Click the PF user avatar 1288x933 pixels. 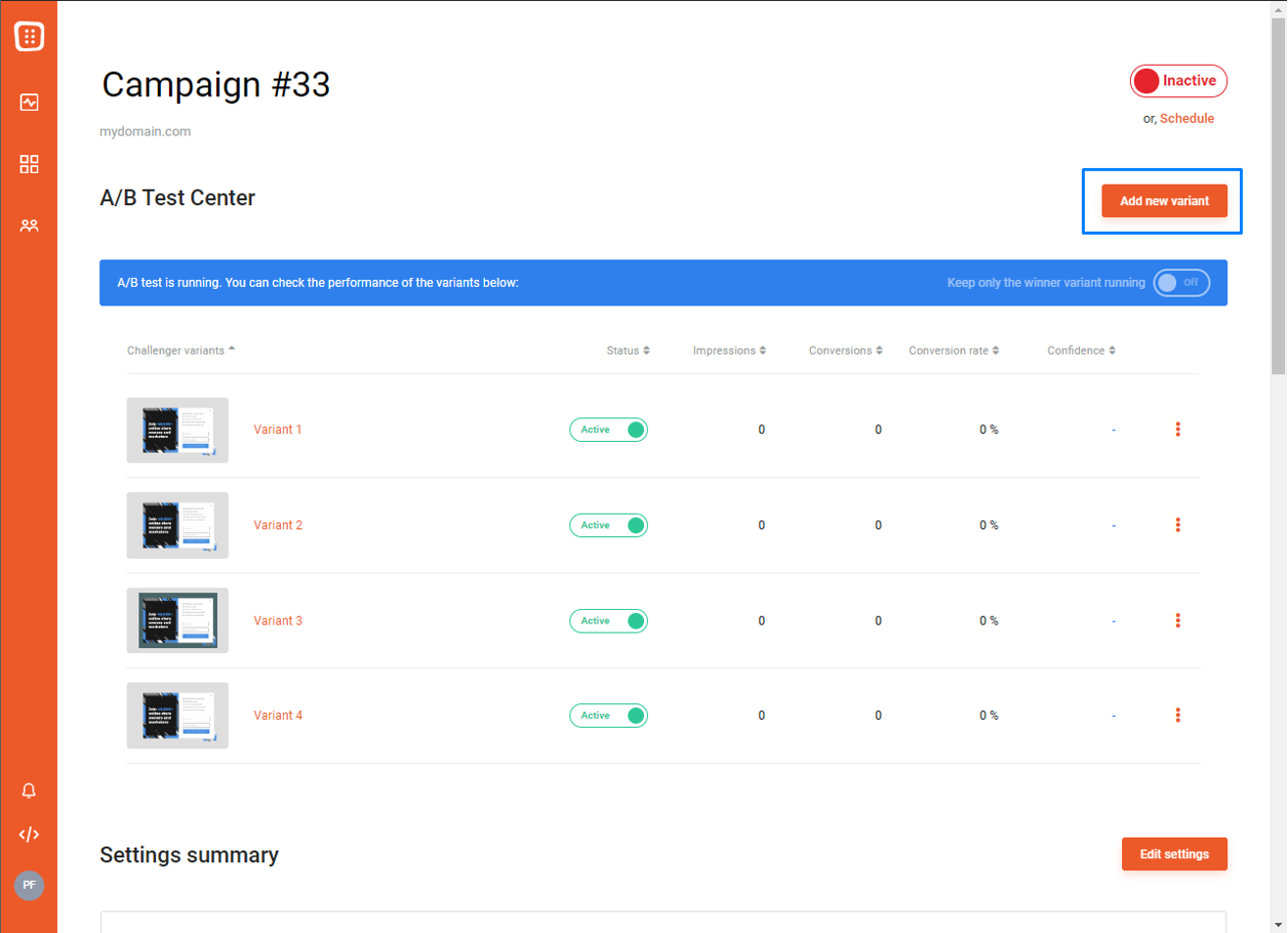click(x=29, y=885)
